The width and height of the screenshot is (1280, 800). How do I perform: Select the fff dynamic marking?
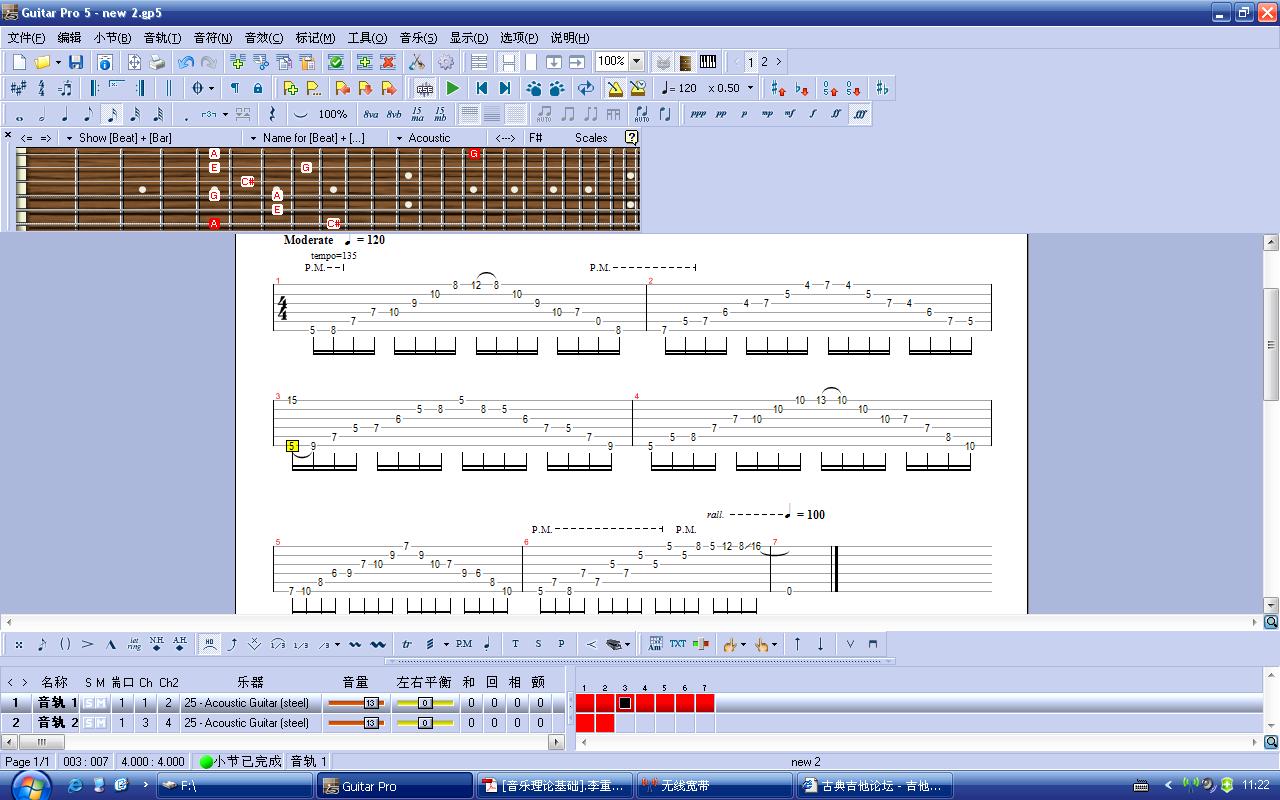pos(860,114)
